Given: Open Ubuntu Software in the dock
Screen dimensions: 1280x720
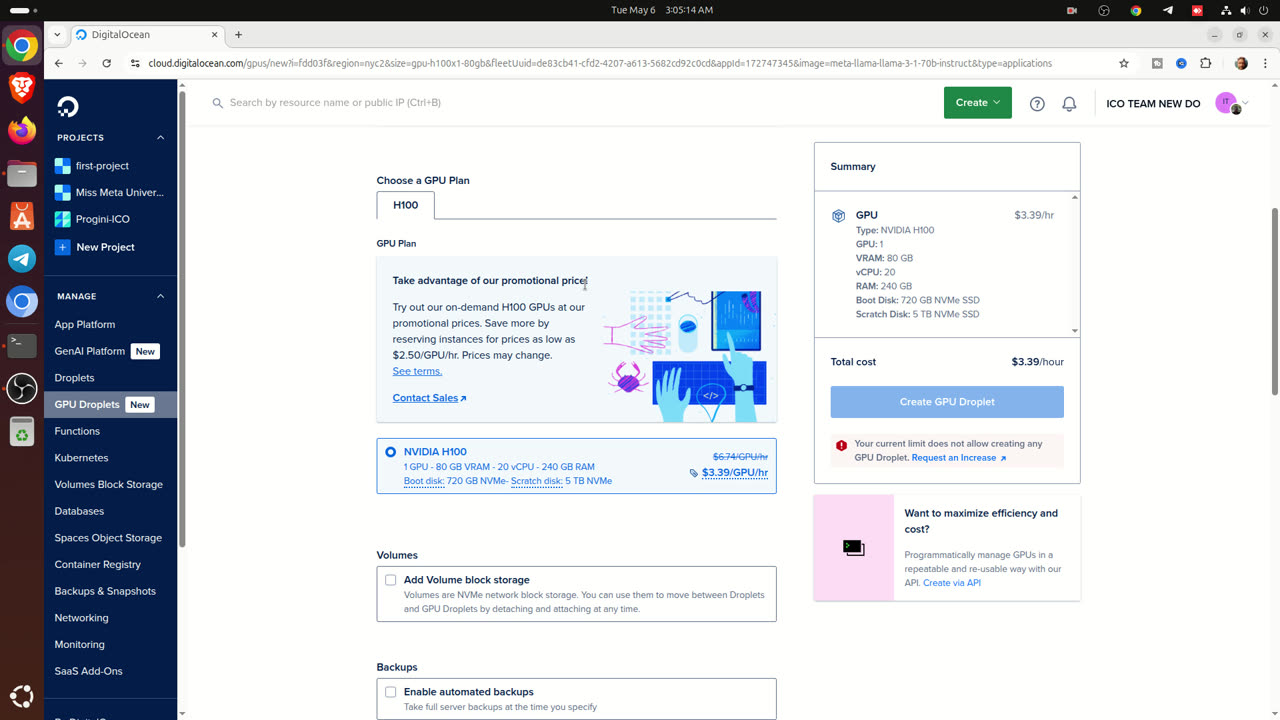Looking at the screenshot, I should [x=22, y=216].
